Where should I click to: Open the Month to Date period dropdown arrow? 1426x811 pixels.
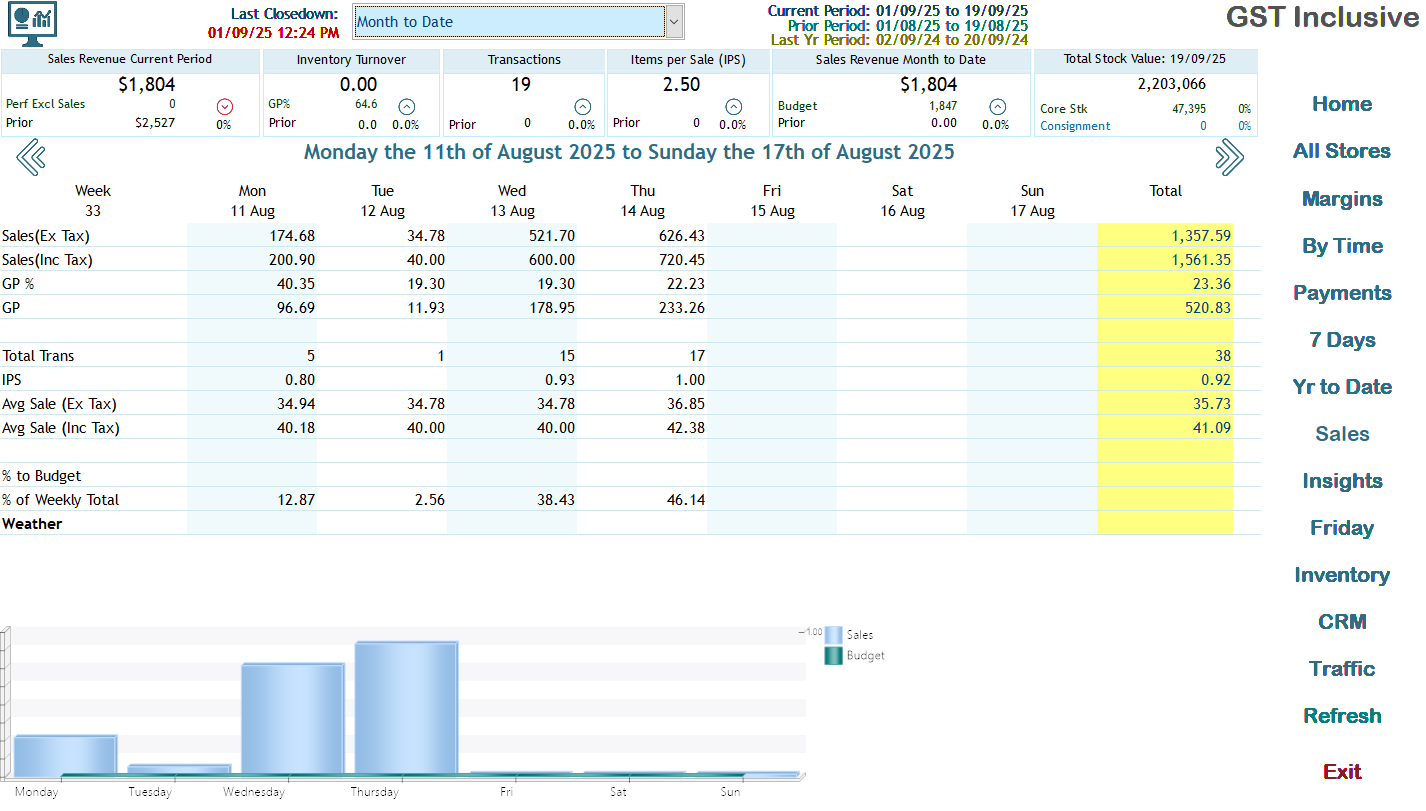674,21
